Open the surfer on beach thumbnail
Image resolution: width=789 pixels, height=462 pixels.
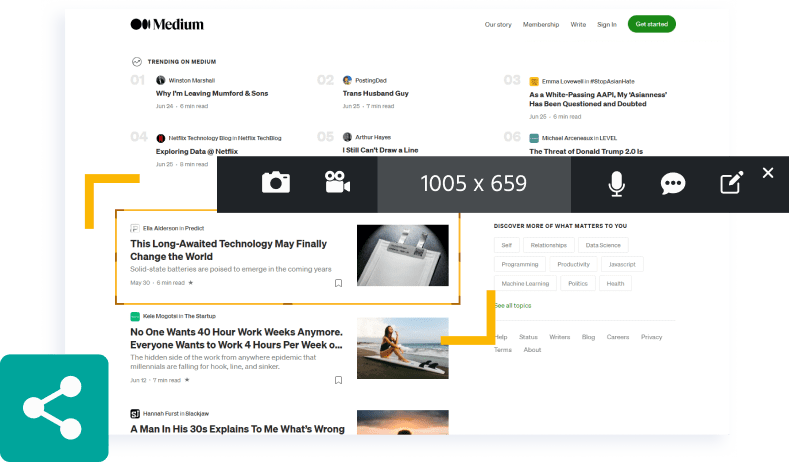(403, 348)
